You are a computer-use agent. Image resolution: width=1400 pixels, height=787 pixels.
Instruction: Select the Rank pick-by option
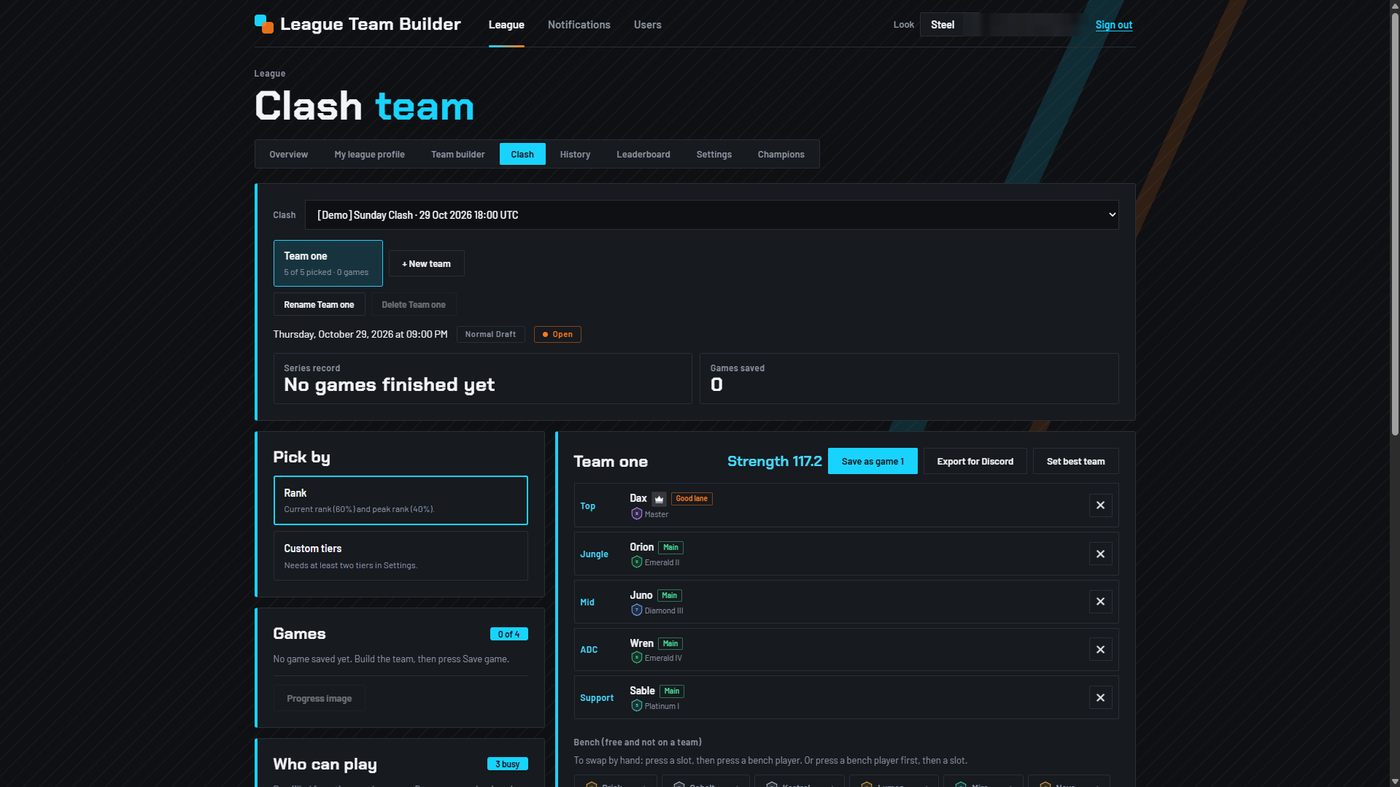point(400,500)
